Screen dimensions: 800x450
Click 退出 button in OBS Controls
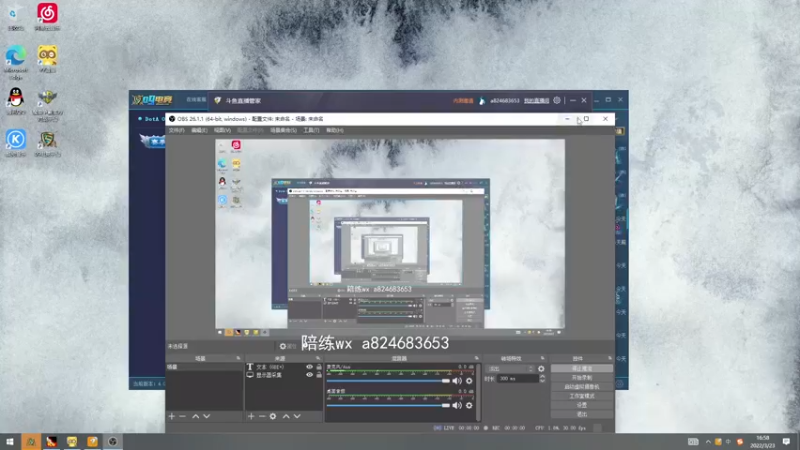pos(582,414)
